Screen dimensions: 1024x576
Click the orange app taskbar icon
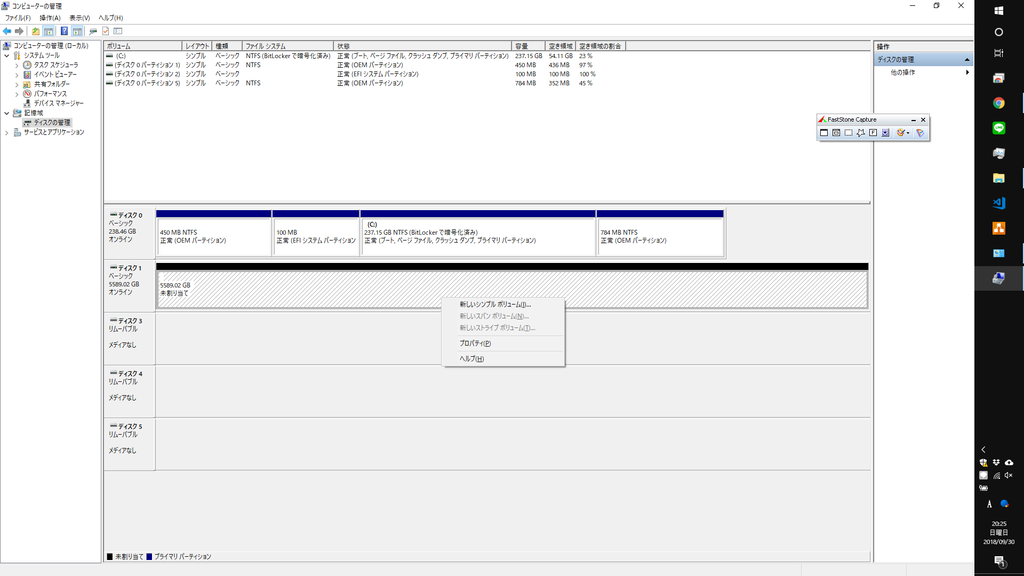point(999,228)
